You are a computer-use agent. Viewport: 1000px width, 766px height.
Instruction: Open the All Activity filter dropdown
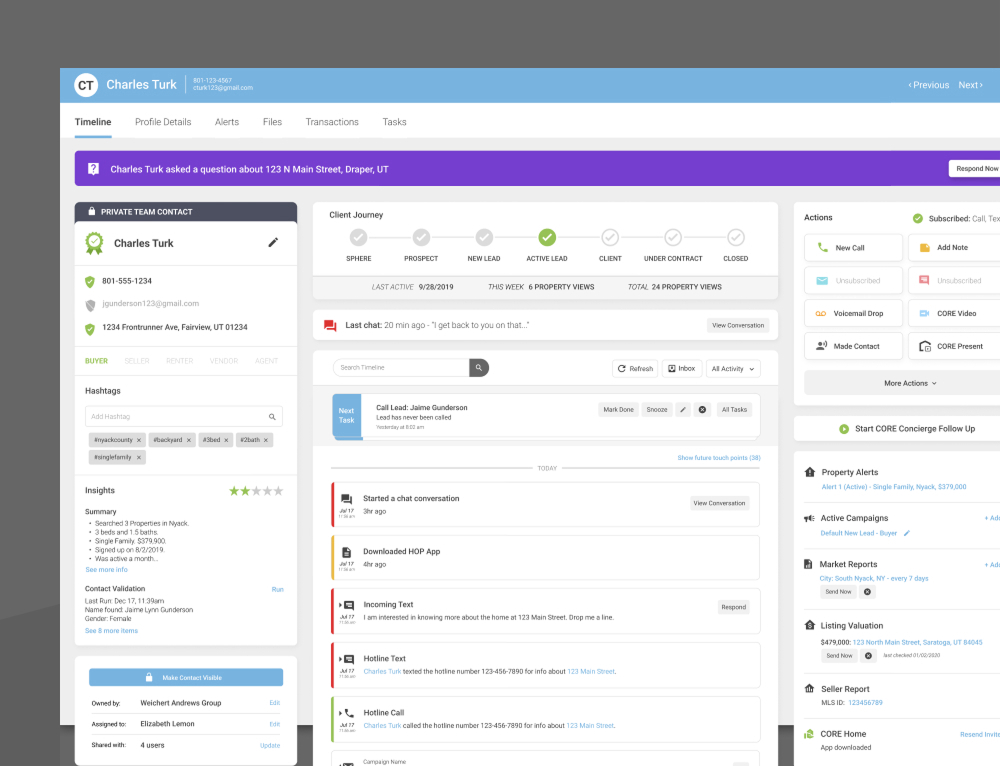pyautogui.click(x=733, y=368)
